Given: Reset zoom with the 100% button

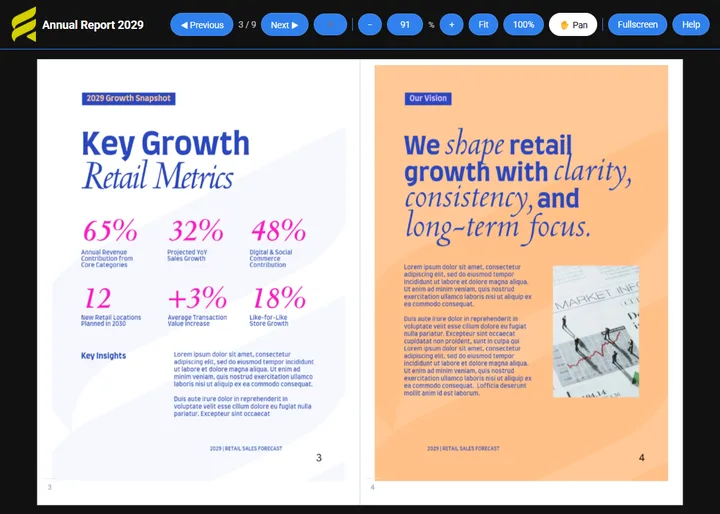Looking at the screenshot, I should (523, 25).
